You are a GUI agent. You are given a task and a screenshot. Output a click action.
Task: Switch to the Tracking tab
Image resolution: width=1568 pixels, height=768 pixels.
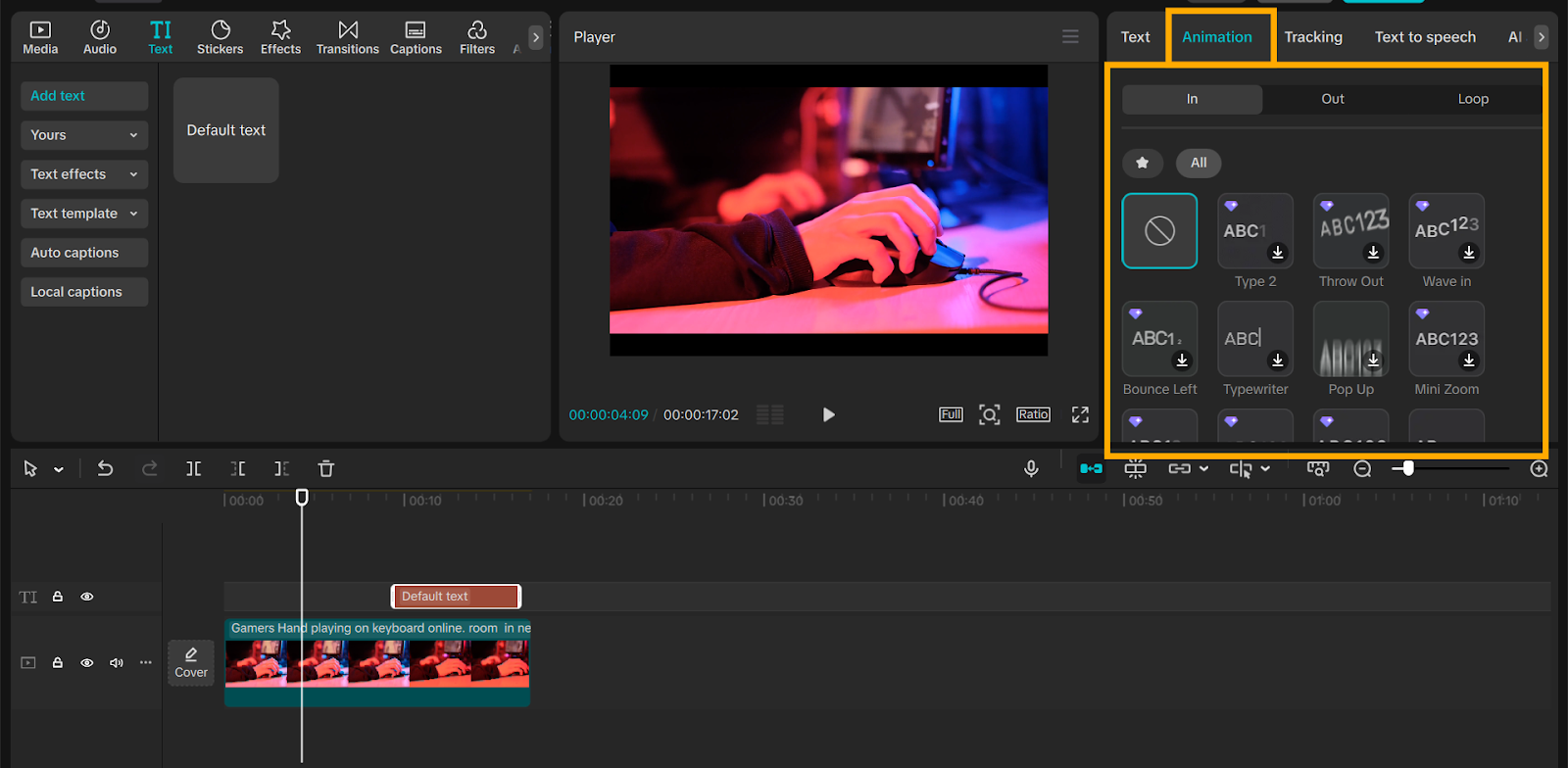1313,37
